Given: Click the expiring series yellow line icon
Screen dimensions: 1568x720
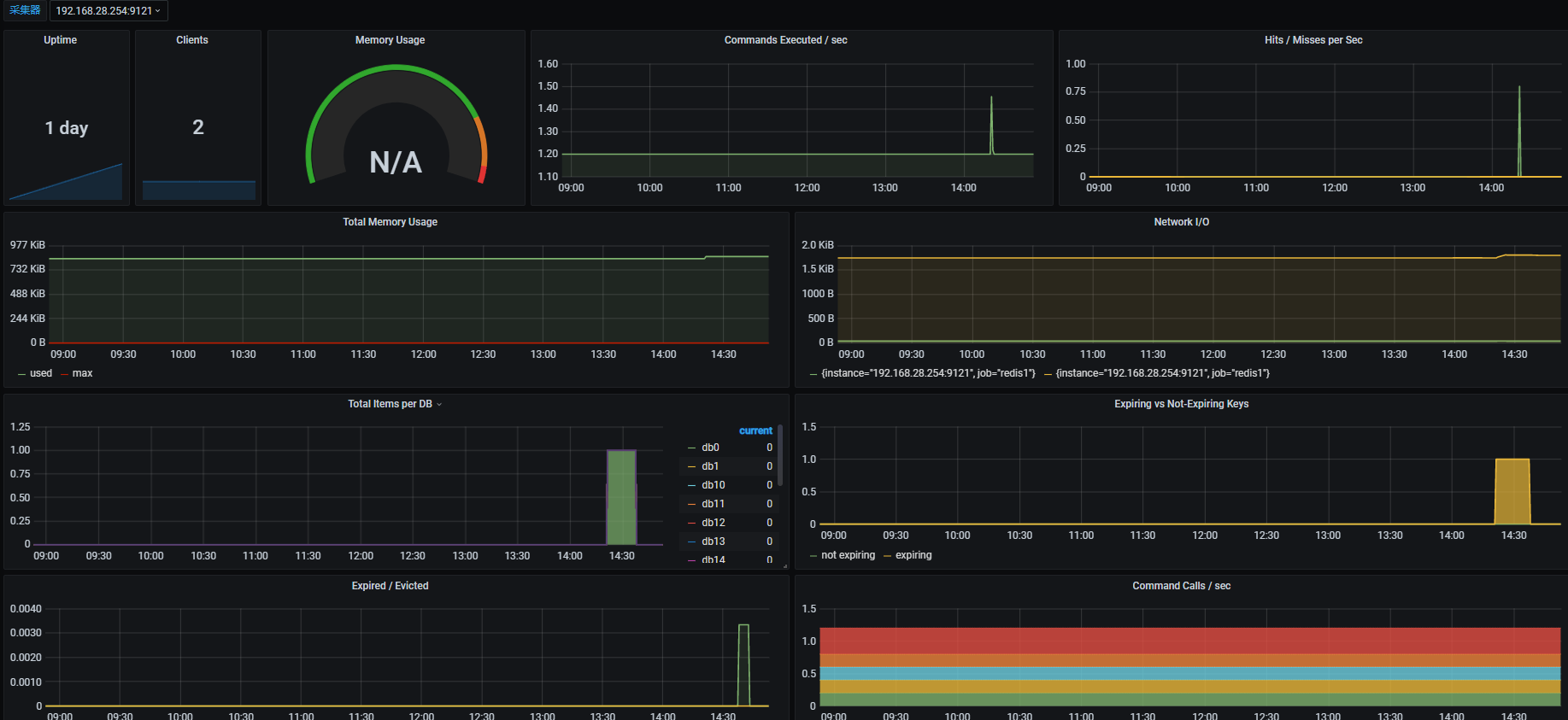Looking at the screenshot, I should tap(888, 556).
